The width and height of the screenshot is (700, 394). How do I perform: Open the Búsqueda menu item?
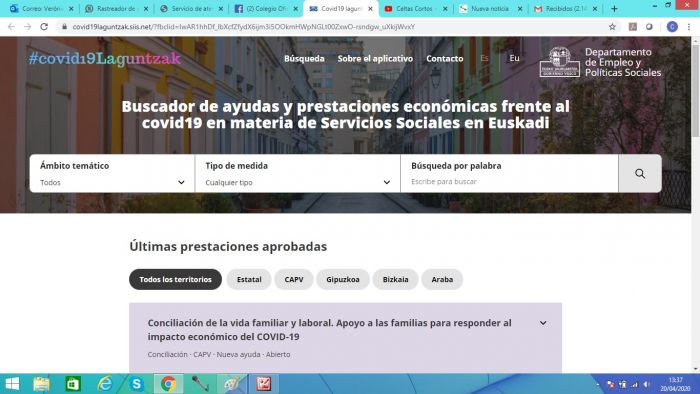(304, 58)
